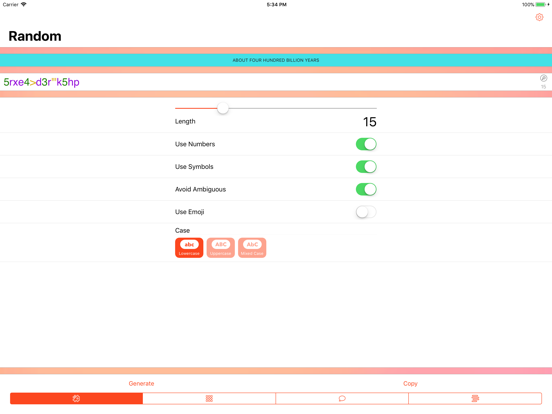552x414 pixels.
Task: Click the battery indicator in status bar
Action: coord(540,5)
